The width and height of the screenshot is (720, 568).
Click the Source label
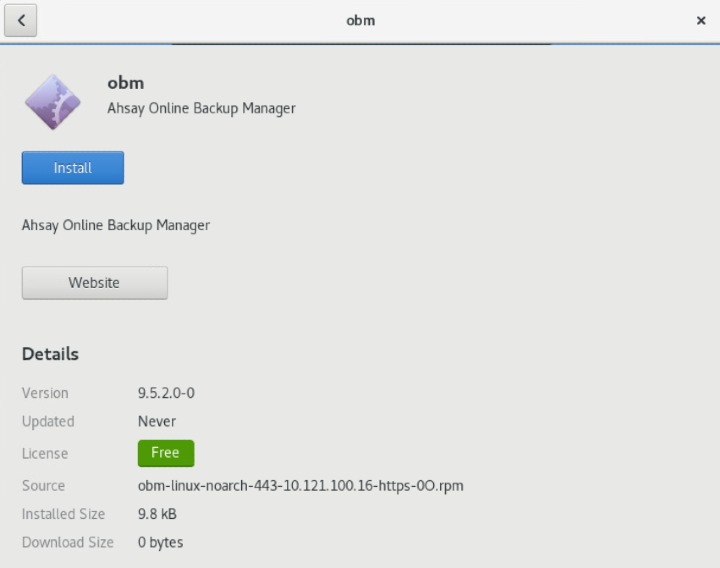(43, 486)
